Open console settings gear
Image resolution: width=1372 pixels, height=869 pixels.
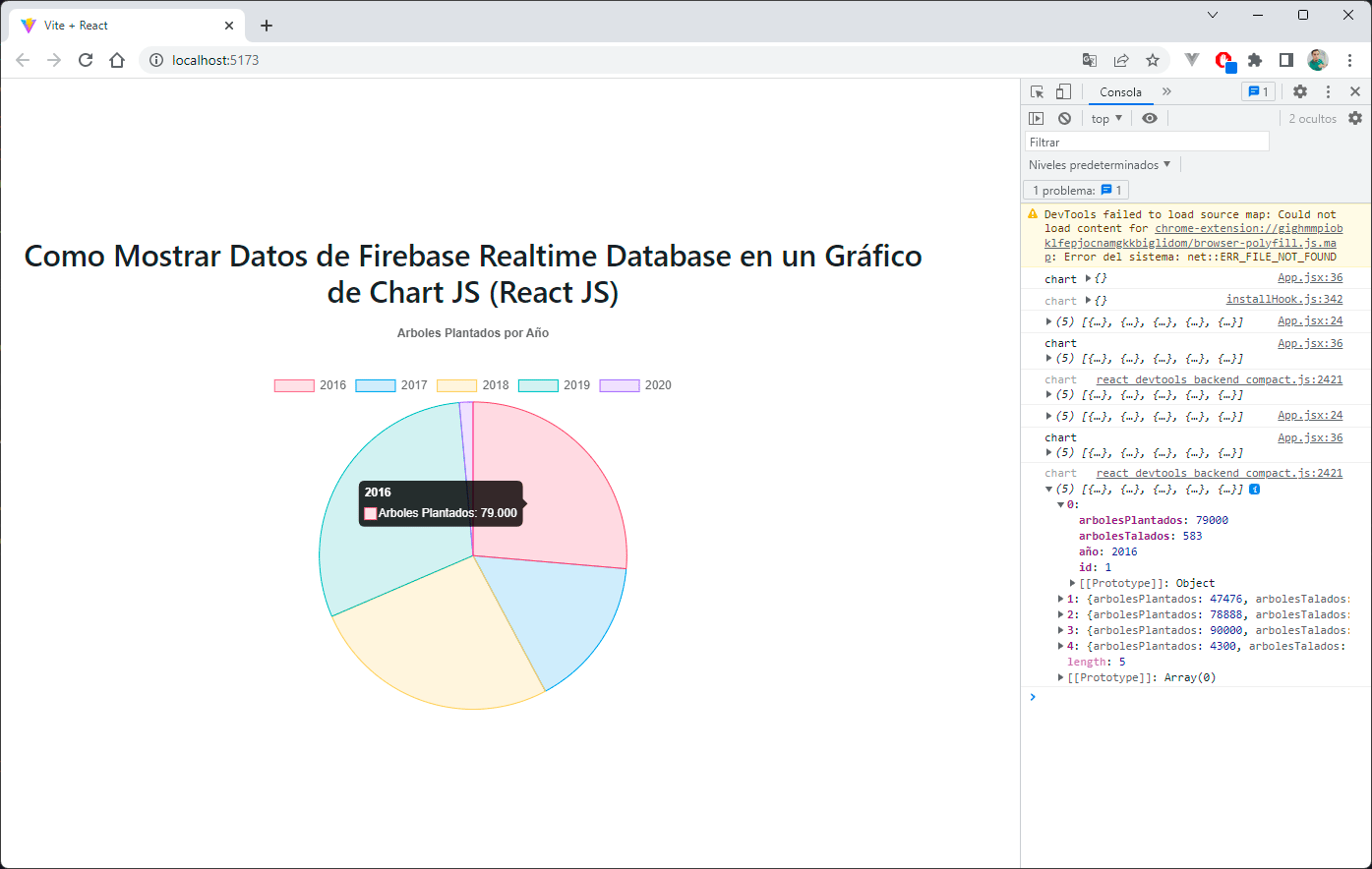(x=1355, y=118)
